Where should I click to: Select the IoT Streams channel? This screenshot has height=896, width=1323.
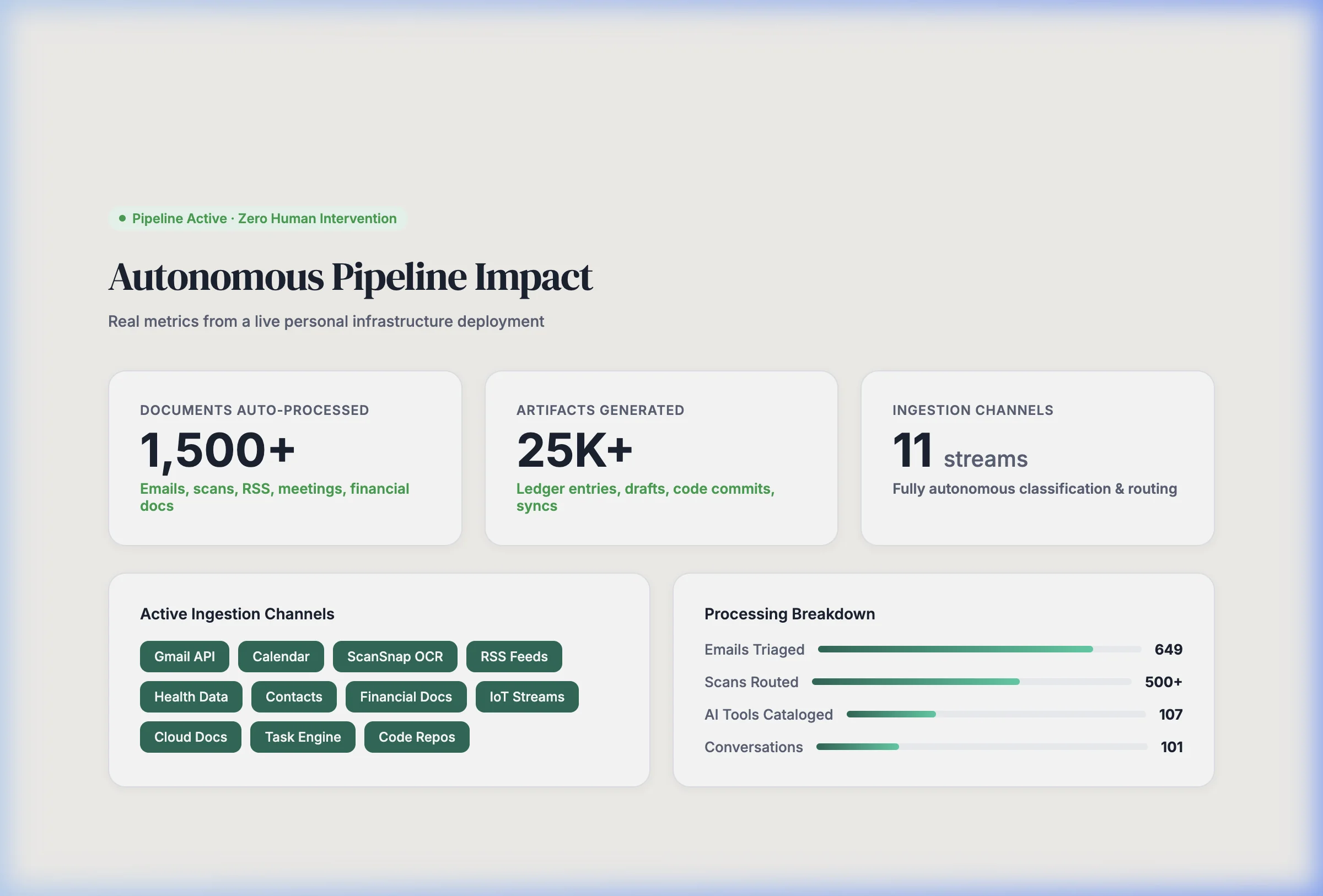[x=526, y=697]
